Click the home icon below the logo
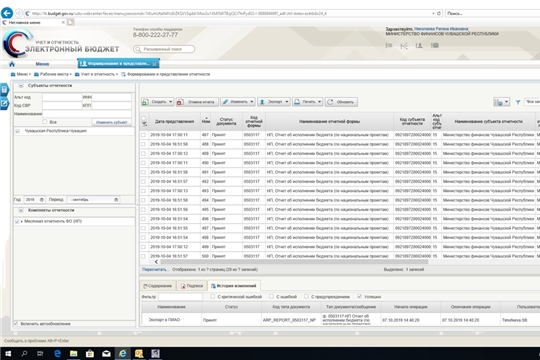The image size is (540, 360). point(12,64)
